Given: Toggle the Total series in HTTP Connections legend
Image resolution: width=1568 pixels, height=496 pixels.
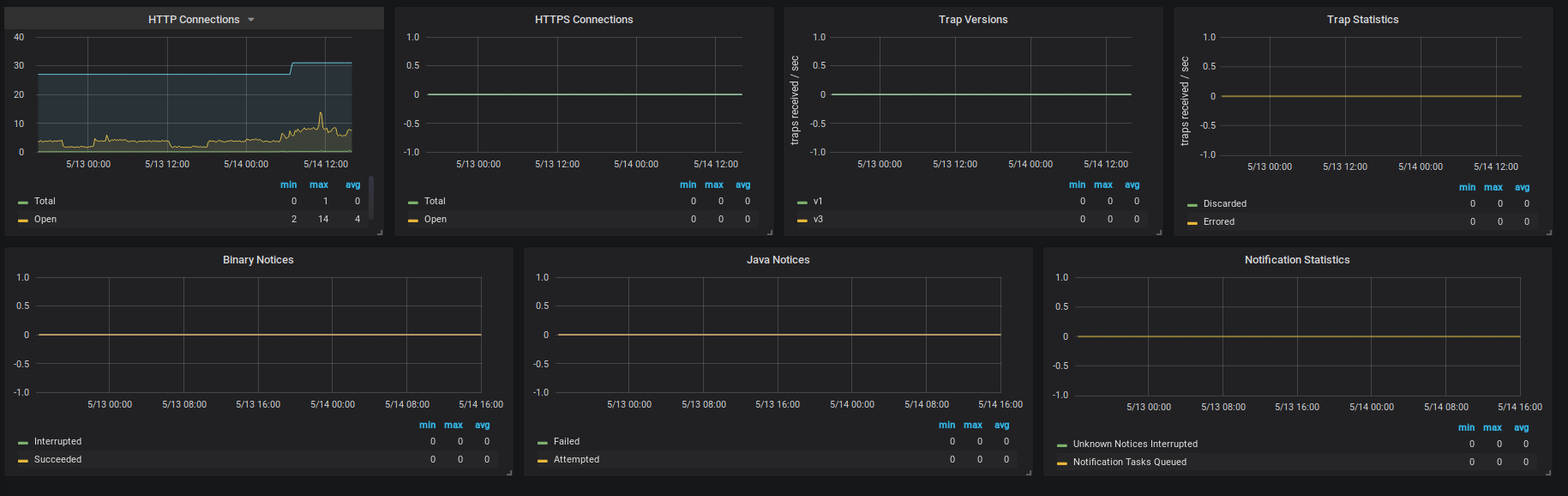Looking at the screenshot, I should click(x=45, y=202).
